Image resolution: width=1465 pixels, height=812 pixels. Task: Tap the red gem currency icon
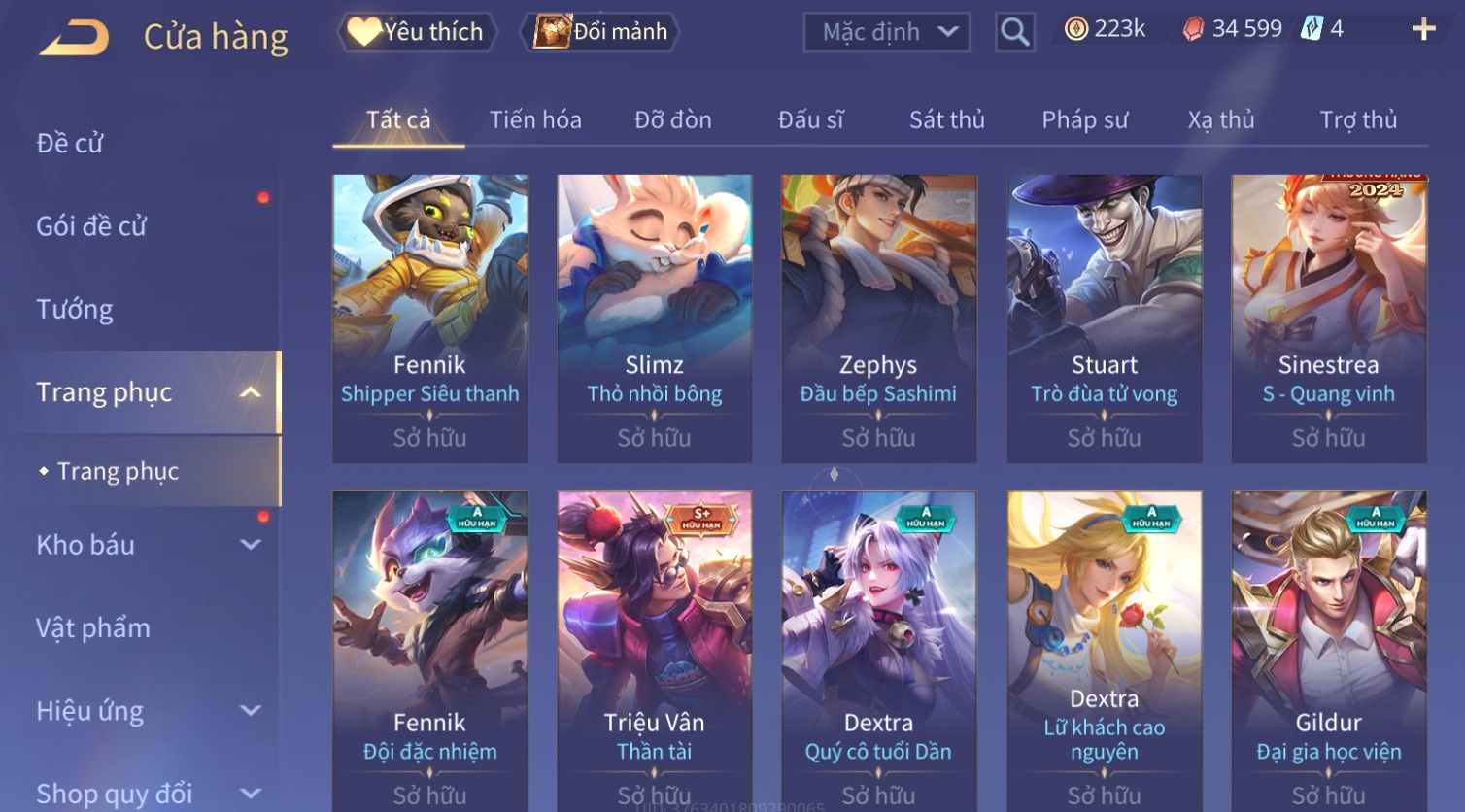tap(1193, 29)
